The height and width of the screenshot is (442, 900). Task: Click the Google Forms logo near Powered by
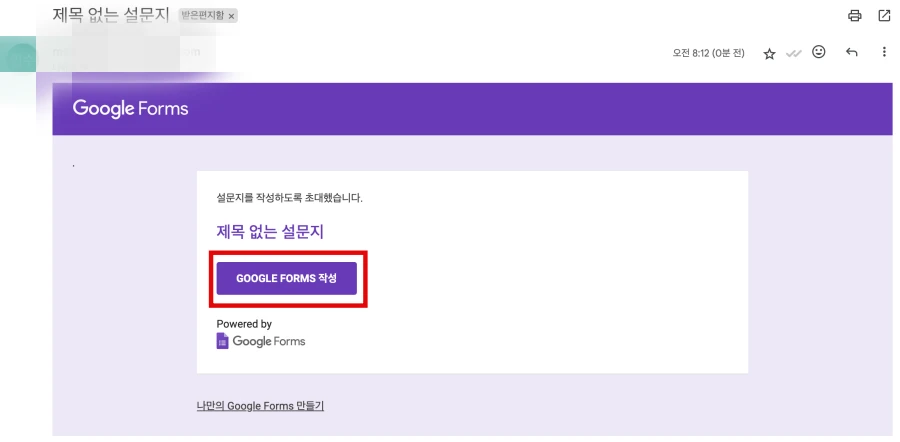click(261, 341)
